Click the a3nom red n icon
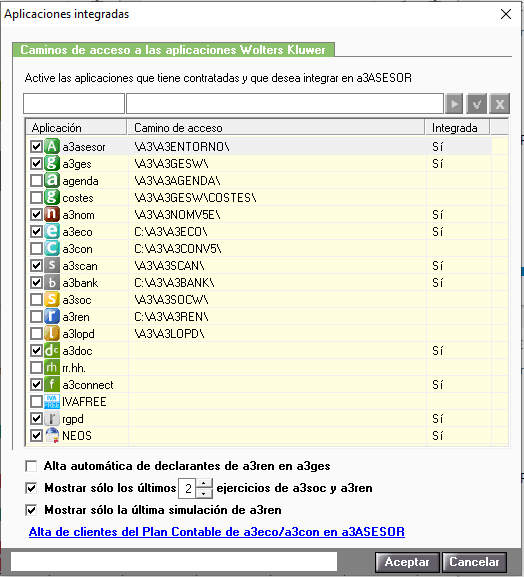This screenshot has height=577, width=524. pos(52,214)
